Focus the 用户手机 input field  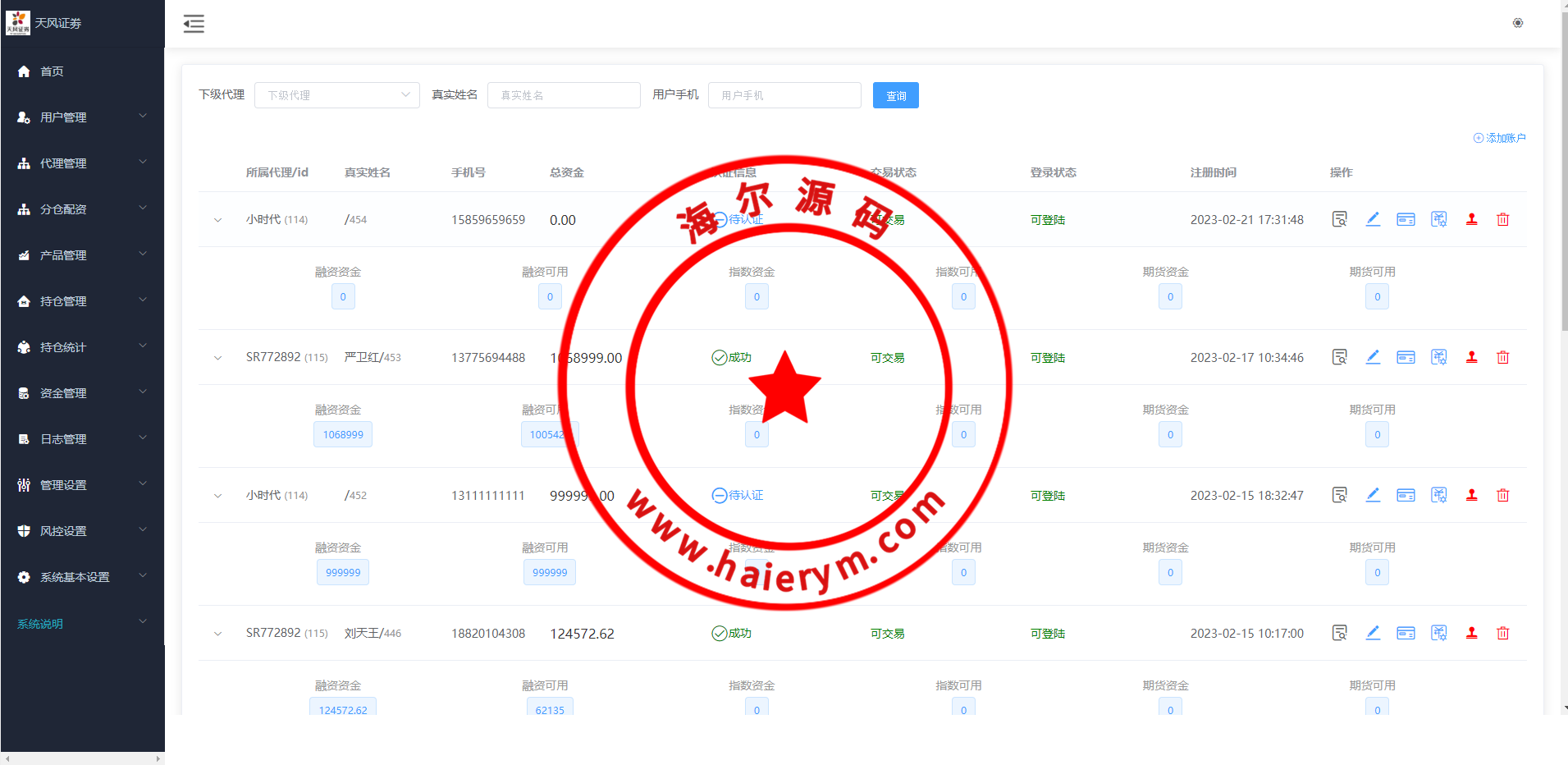pos(784,95)
